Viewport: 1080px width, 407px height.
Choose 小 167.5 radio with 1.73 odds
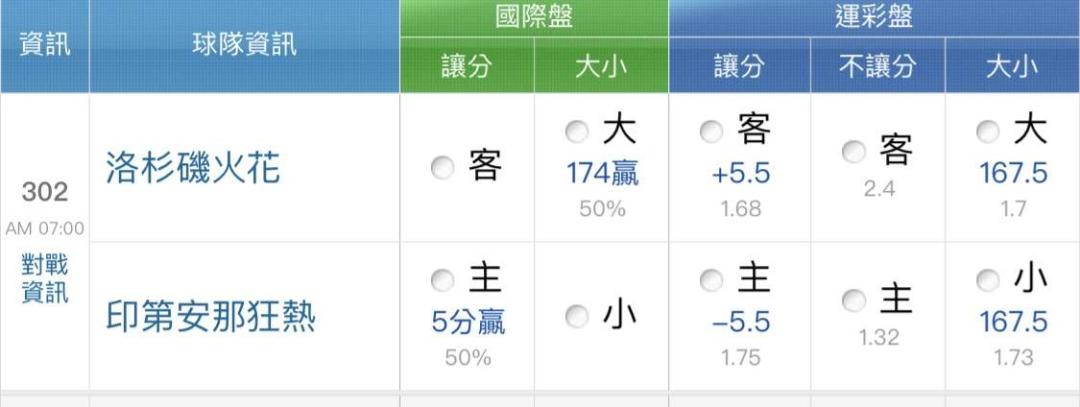tap(987, 280)
